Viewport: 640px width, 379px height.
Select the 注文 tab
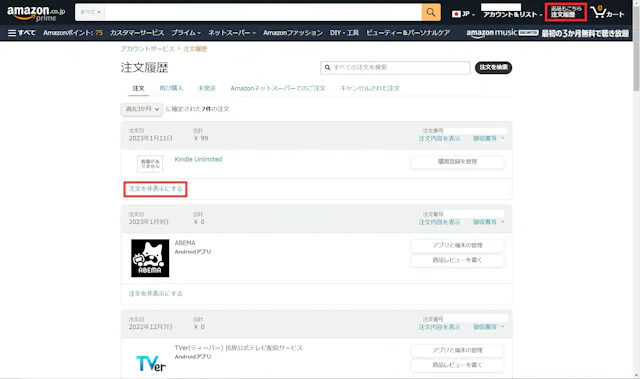138,88
